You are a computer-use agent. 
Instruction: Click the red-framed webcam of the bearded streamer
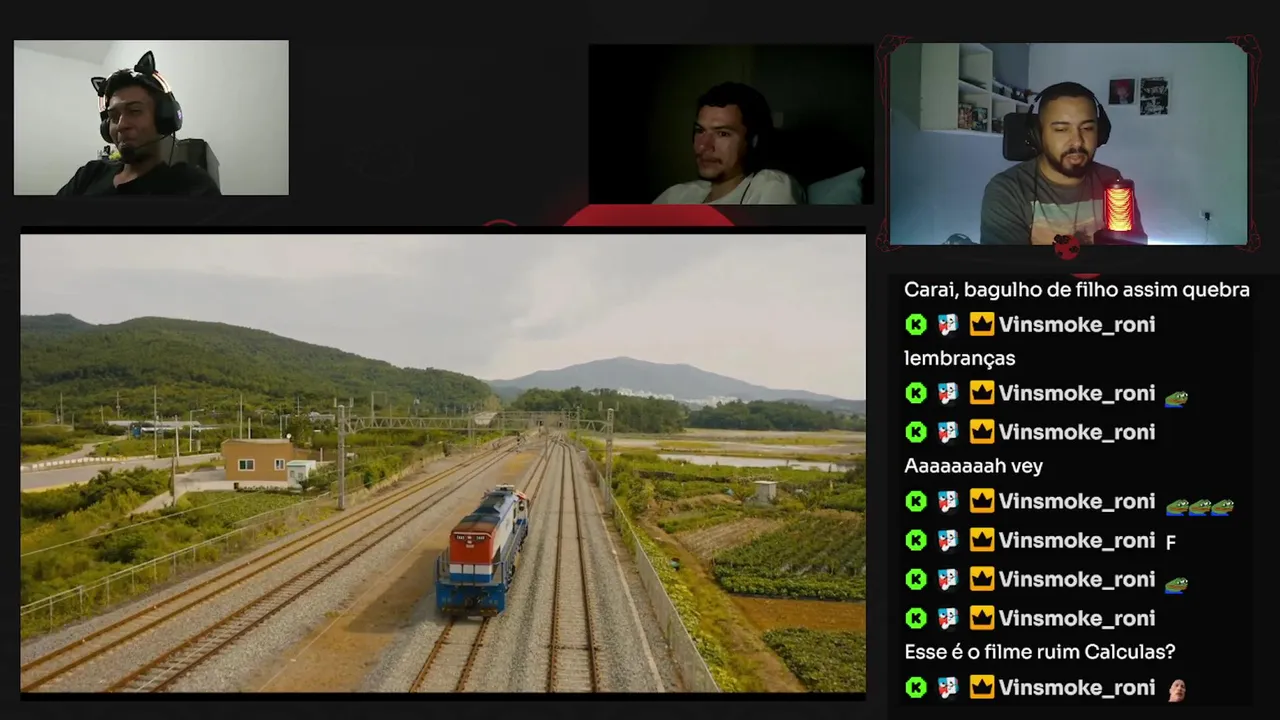tap(1068, 144)
